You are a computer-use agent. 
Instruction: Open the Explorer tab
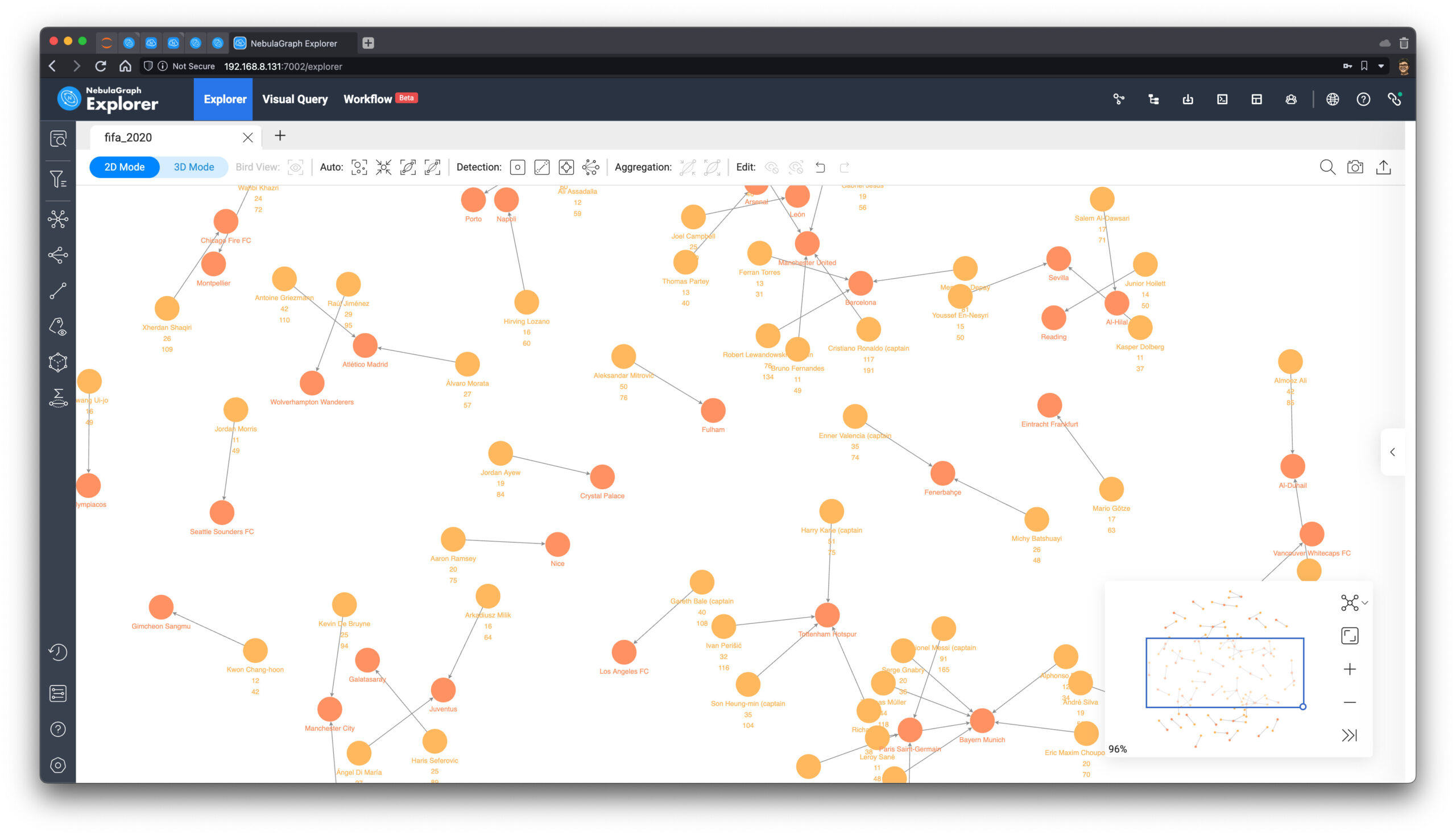225,100
